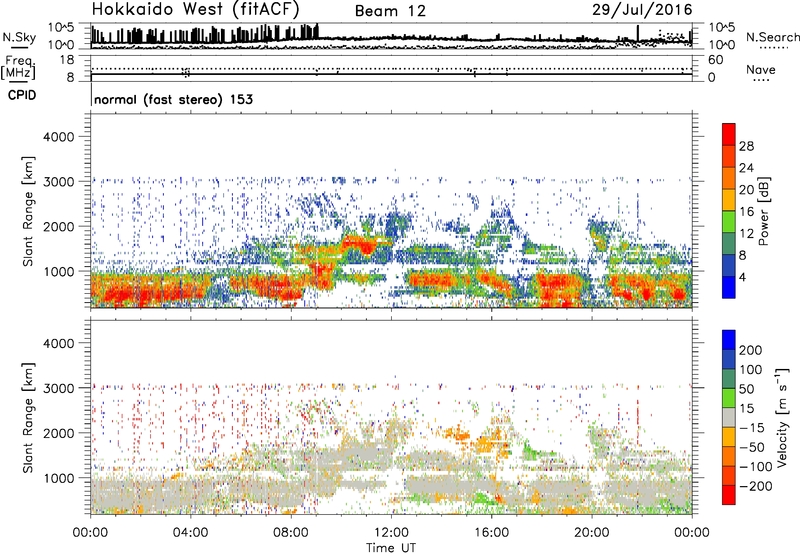This screenshot has height=554, width=800.
Task: Click '4000' tick on power panel
Action: (x=58, y=137)
